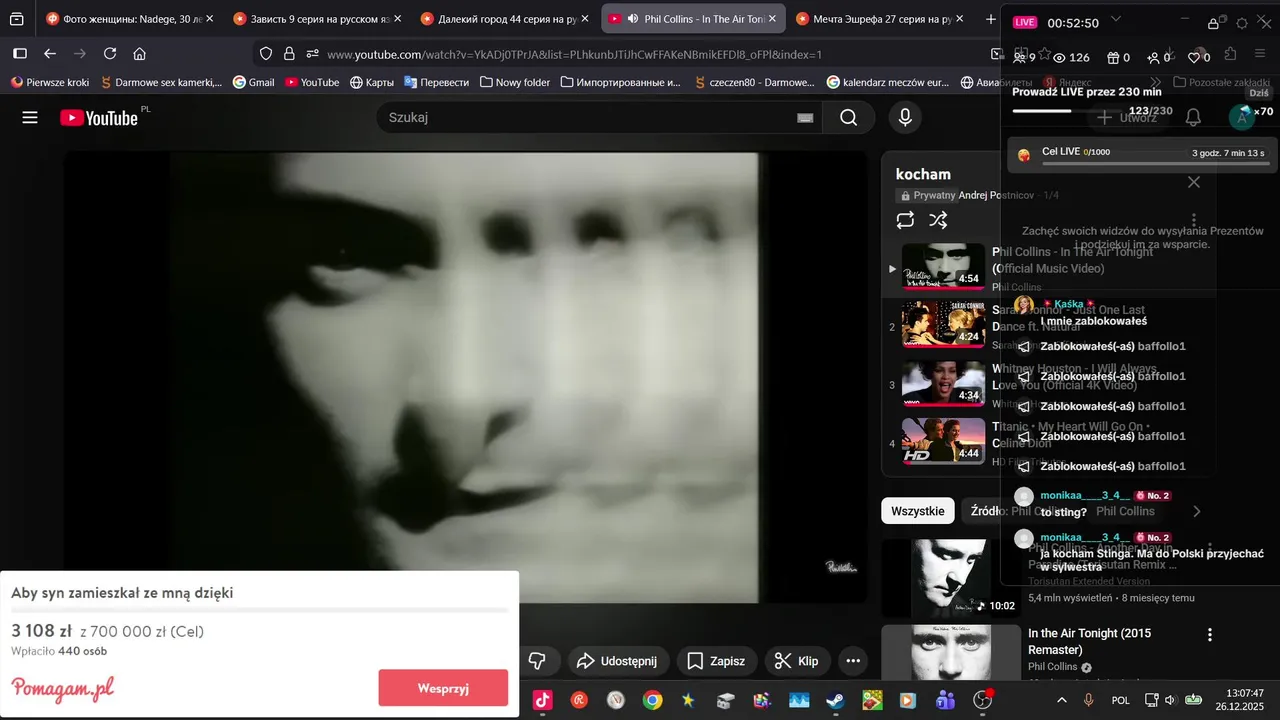Toggle playlist loop for kocham
The height and width of the screenshot is (720, 1280).
click(905, 220)
